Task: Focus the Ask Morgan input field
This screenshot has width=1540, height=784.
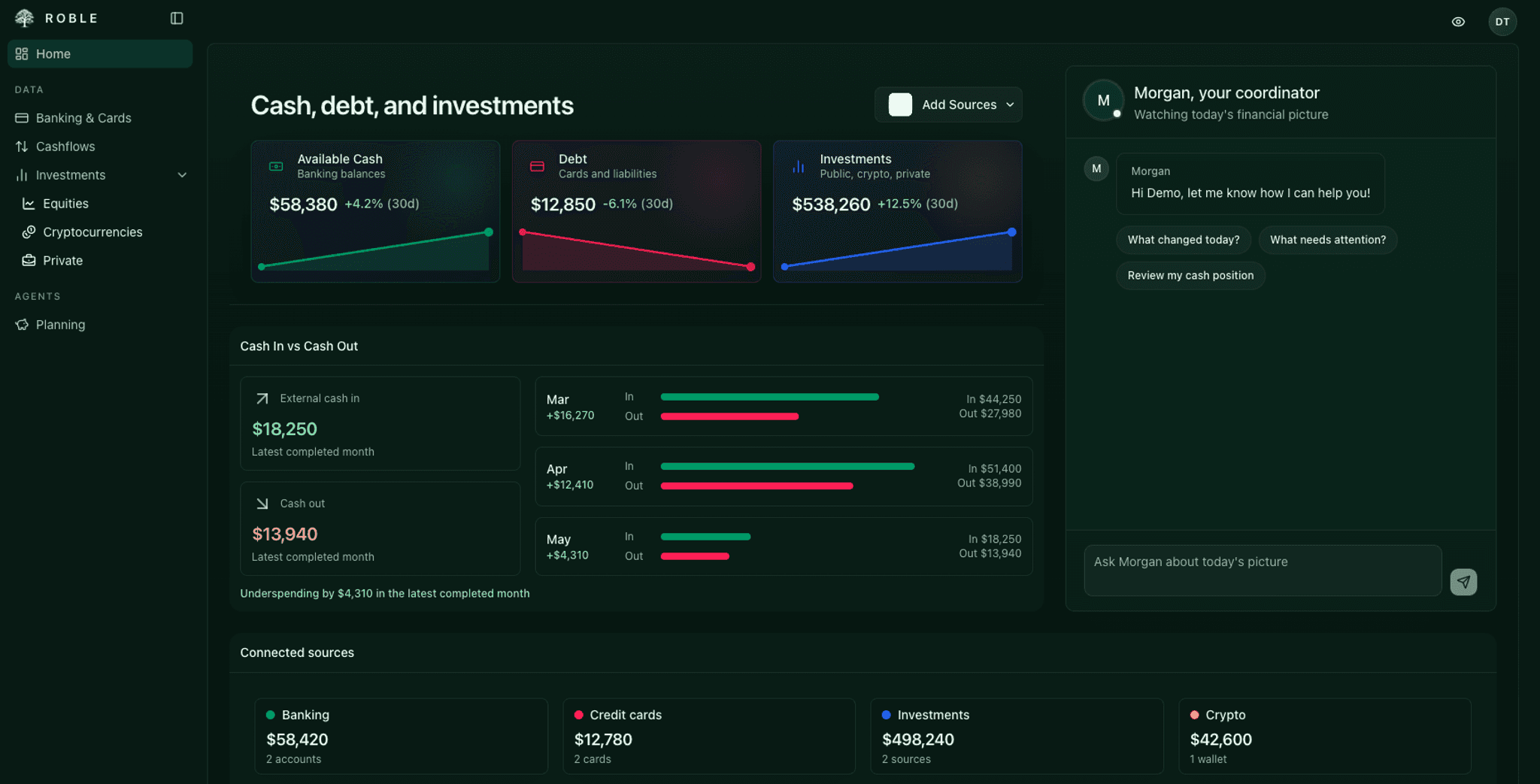Action: (x=1263, y=571)
